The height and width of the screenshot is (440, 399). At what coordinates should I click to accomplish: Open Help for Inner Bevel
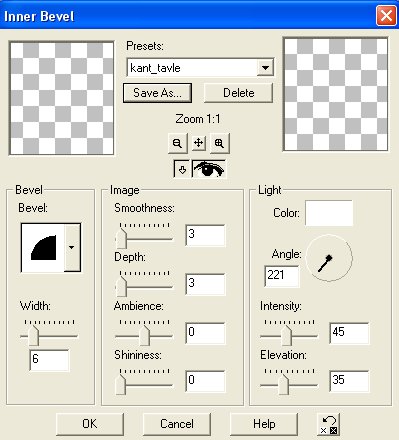(264, 424)
